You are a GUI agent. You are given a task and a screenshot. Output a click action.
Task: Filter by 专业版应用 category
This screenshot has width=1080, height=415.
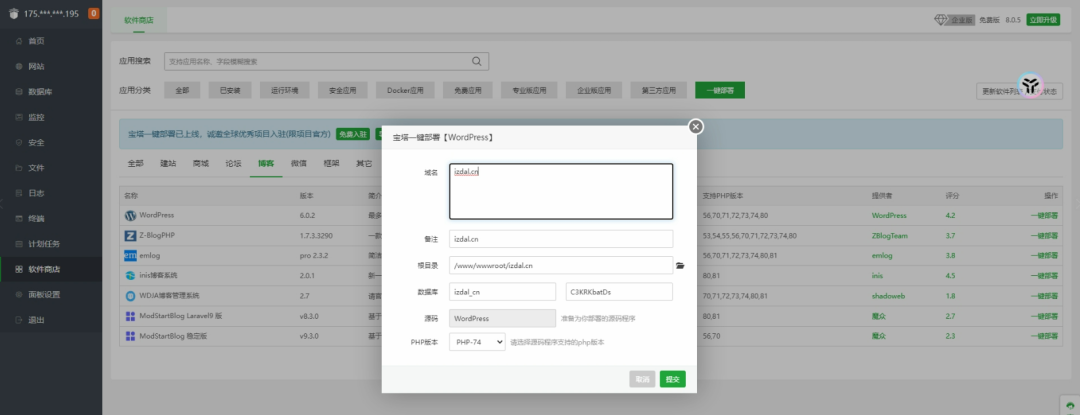click(x=529, y=90)
